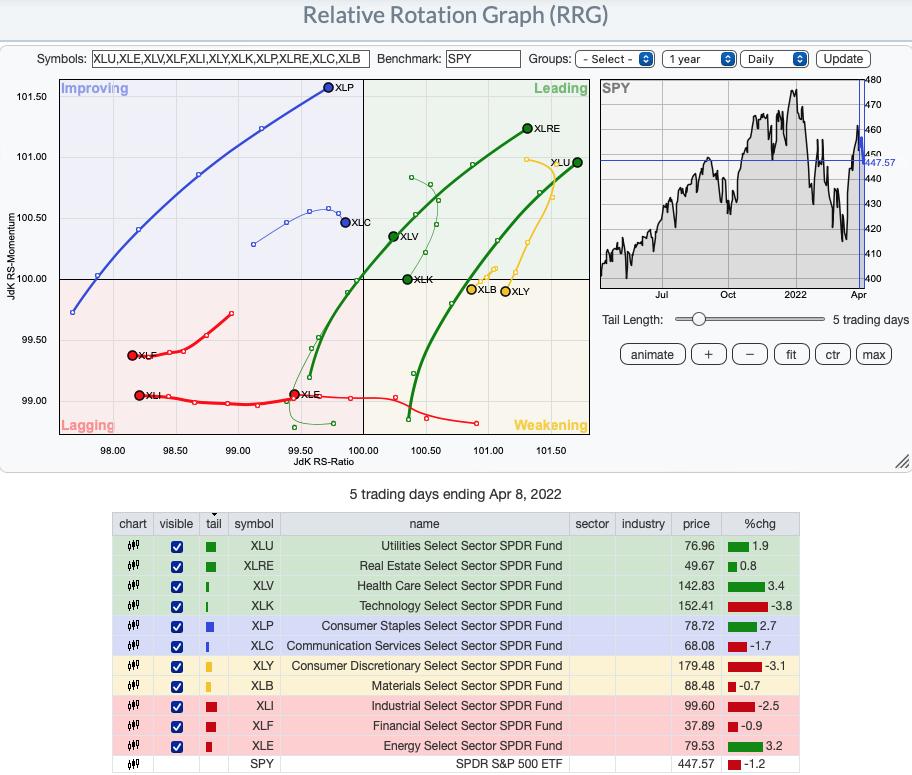
Task: Adjust the Tail Length slider
Action: coord(698,319)
